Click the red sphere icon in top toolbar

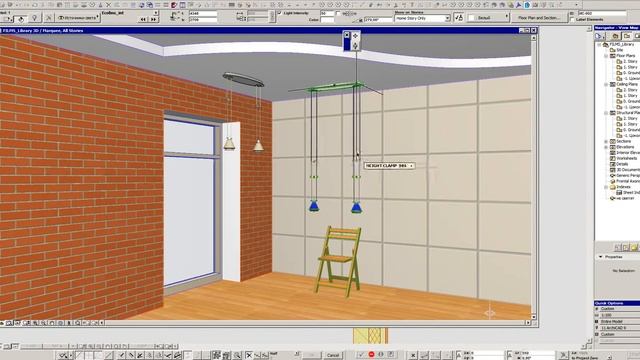(x=174, y=5)
